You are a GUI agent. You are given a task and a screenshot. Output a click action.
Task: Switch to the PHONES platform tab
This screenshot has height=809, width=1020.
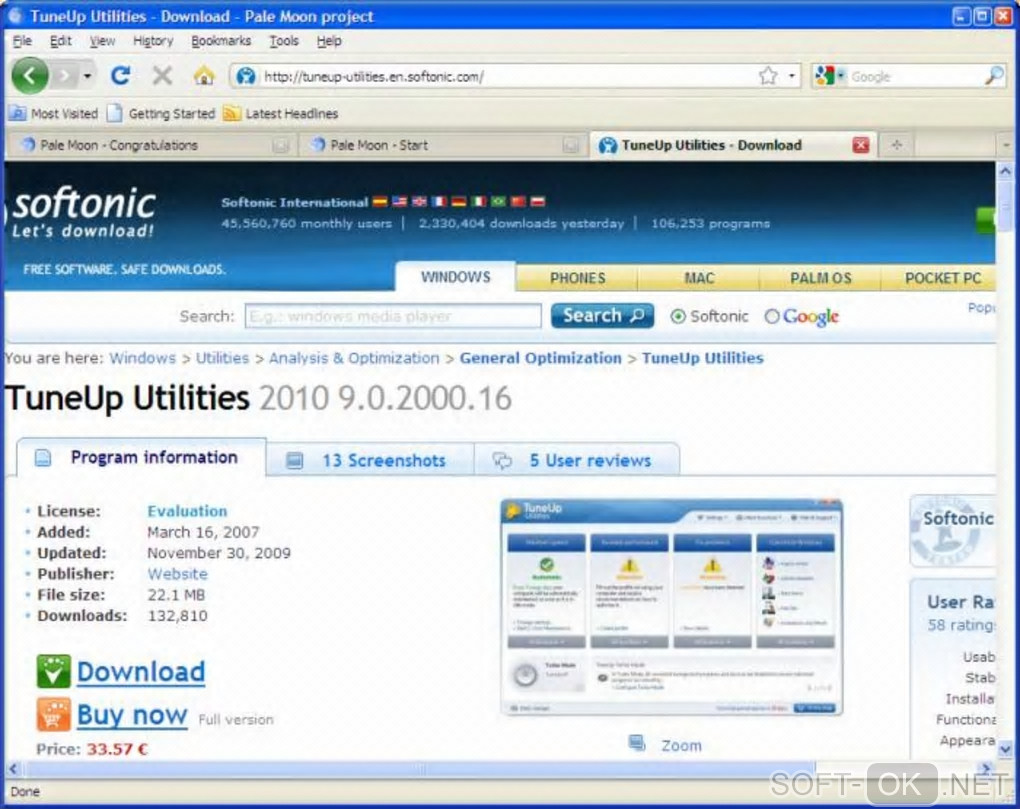(x=578, y=278)
